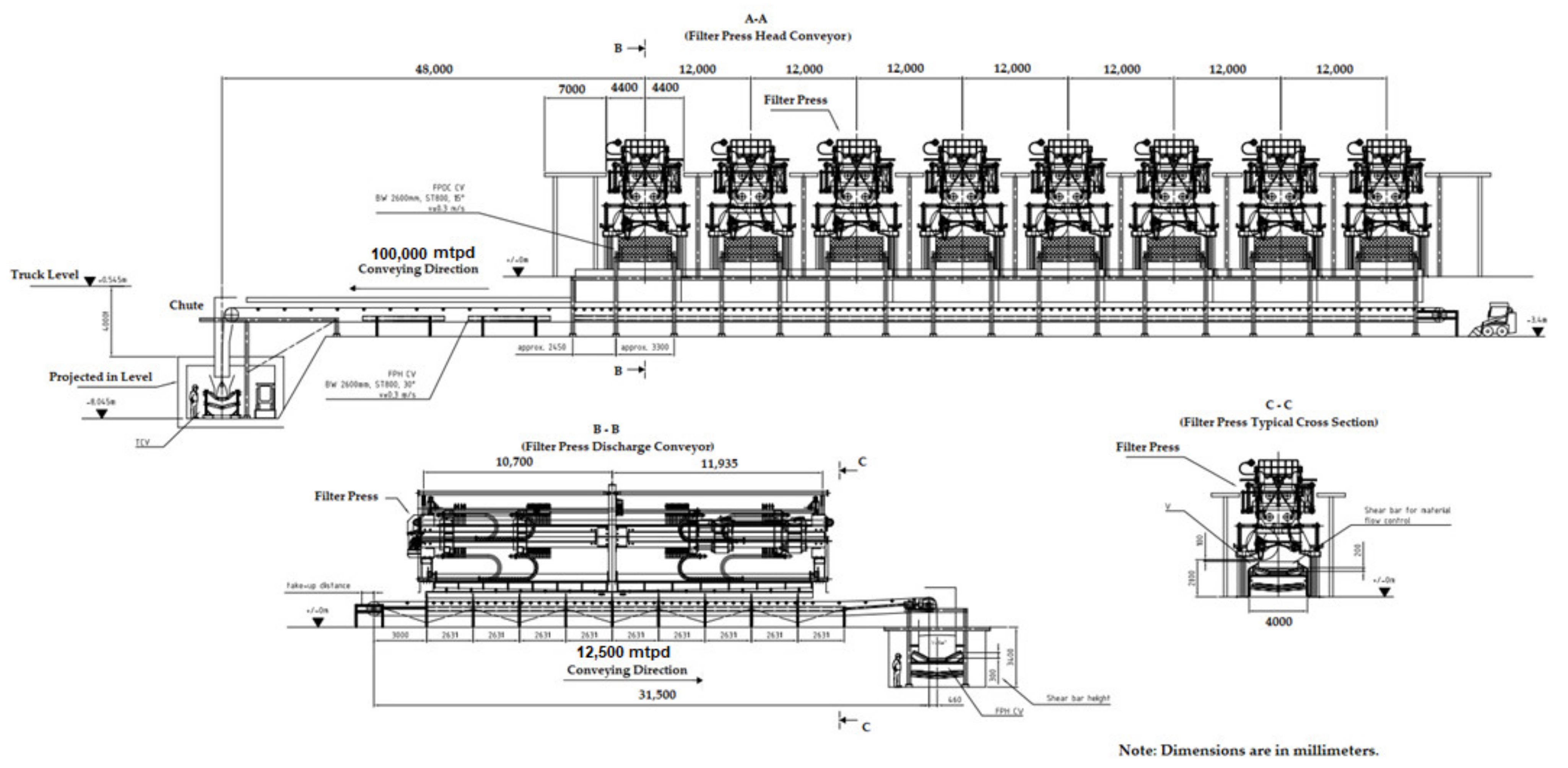Click the 12,500 mtpd conveying direction arrow

[x=633, y=680]
